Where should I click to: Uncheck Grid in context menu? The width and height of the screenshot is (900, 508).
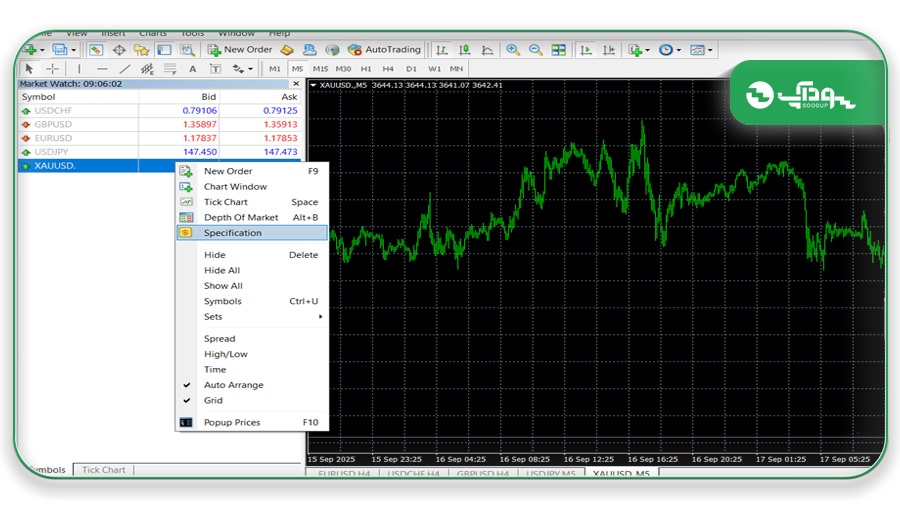(x=252, y=400)
